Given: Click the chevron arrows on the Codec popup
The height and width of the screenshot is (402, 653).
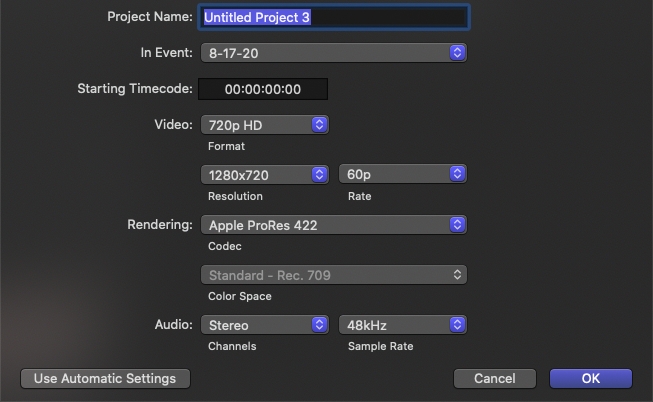Looking at the screenshot, I should [x=457, y=225].
